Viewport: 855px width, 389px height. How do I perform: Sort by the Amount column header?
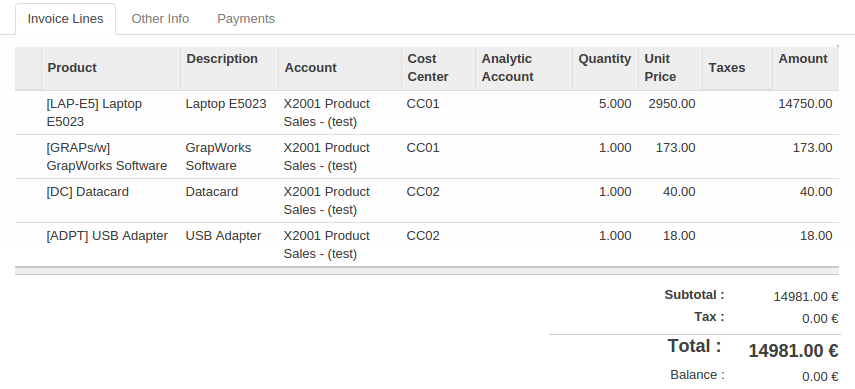tap(805, 68)
